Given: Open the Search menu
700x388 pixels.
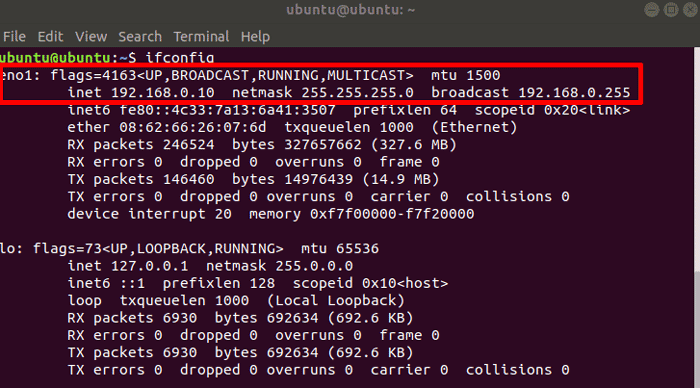Looking at the screenshot, I should click(x=140, y=37).
